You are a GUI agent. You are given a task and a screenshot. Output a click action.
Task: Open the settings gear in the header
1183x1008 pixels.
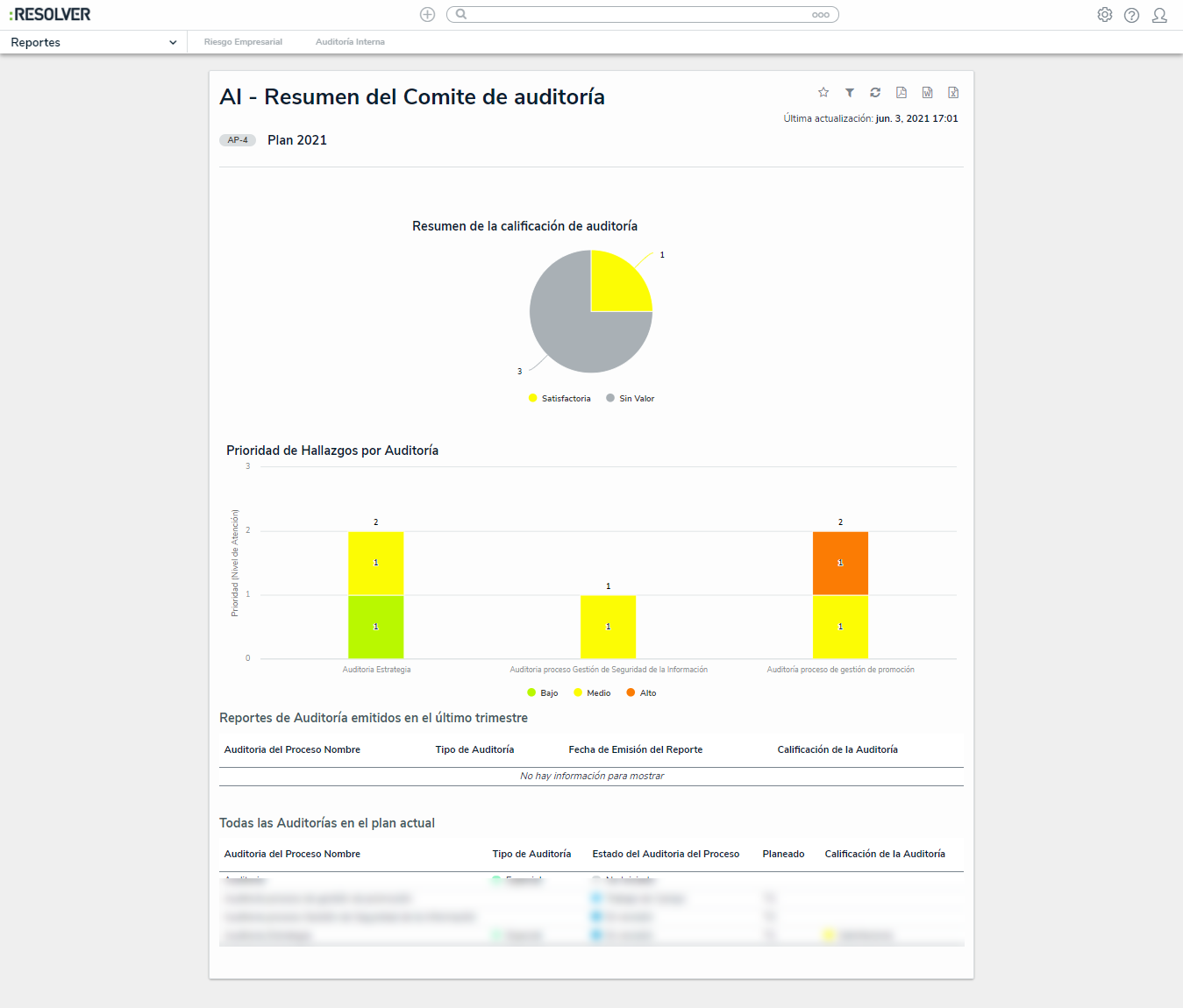click(x=1105, y=15)
